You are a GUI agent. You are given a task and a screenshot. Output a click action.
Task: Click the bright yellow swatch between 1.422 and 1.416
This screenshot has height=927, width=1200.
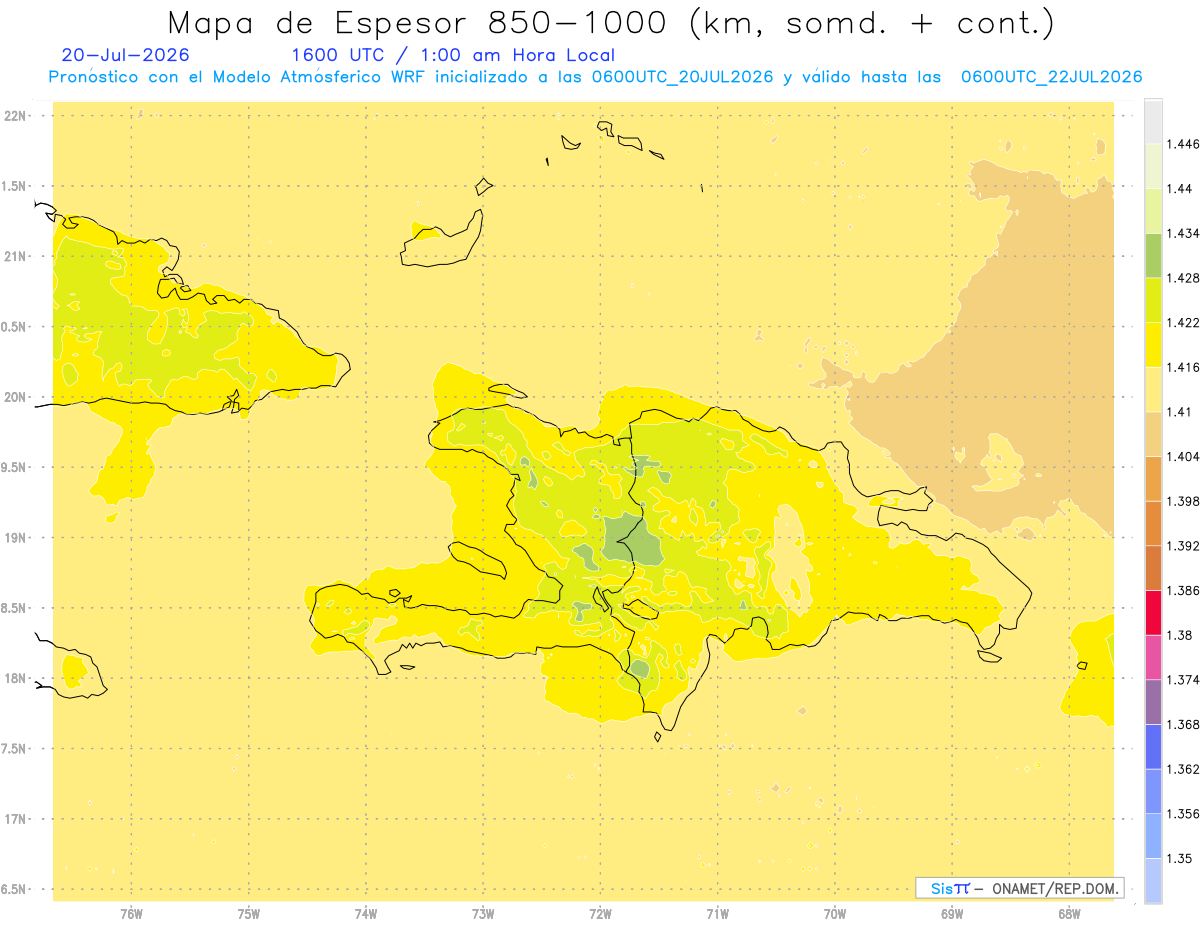1153,344
